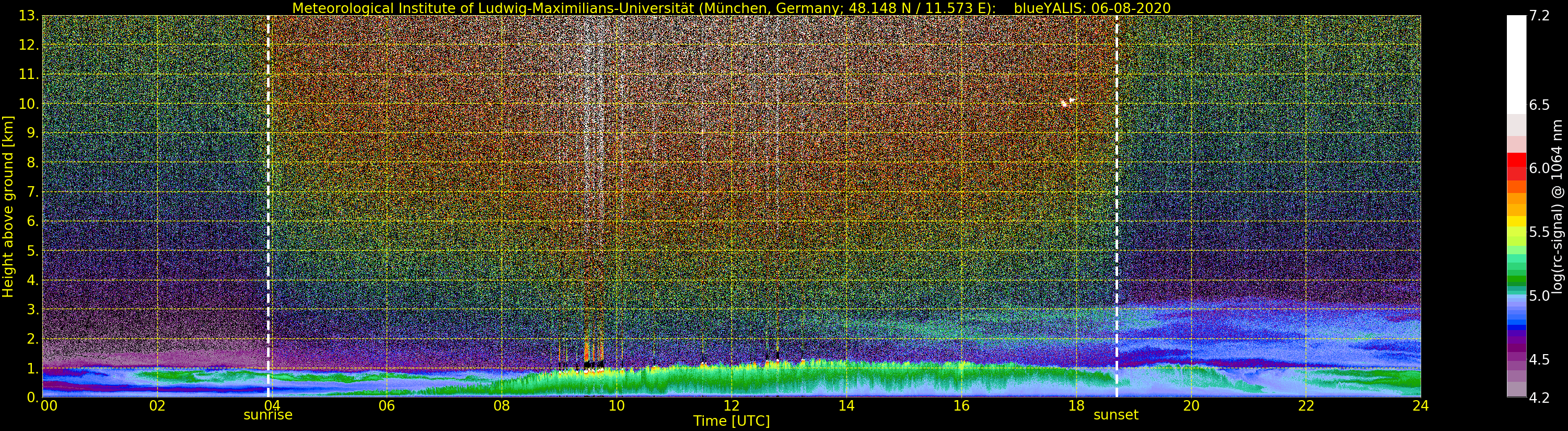This screenshot has width=1568, height=431.
Task: Click the x-axis tick label '16'
Action: tap(961, 405)
